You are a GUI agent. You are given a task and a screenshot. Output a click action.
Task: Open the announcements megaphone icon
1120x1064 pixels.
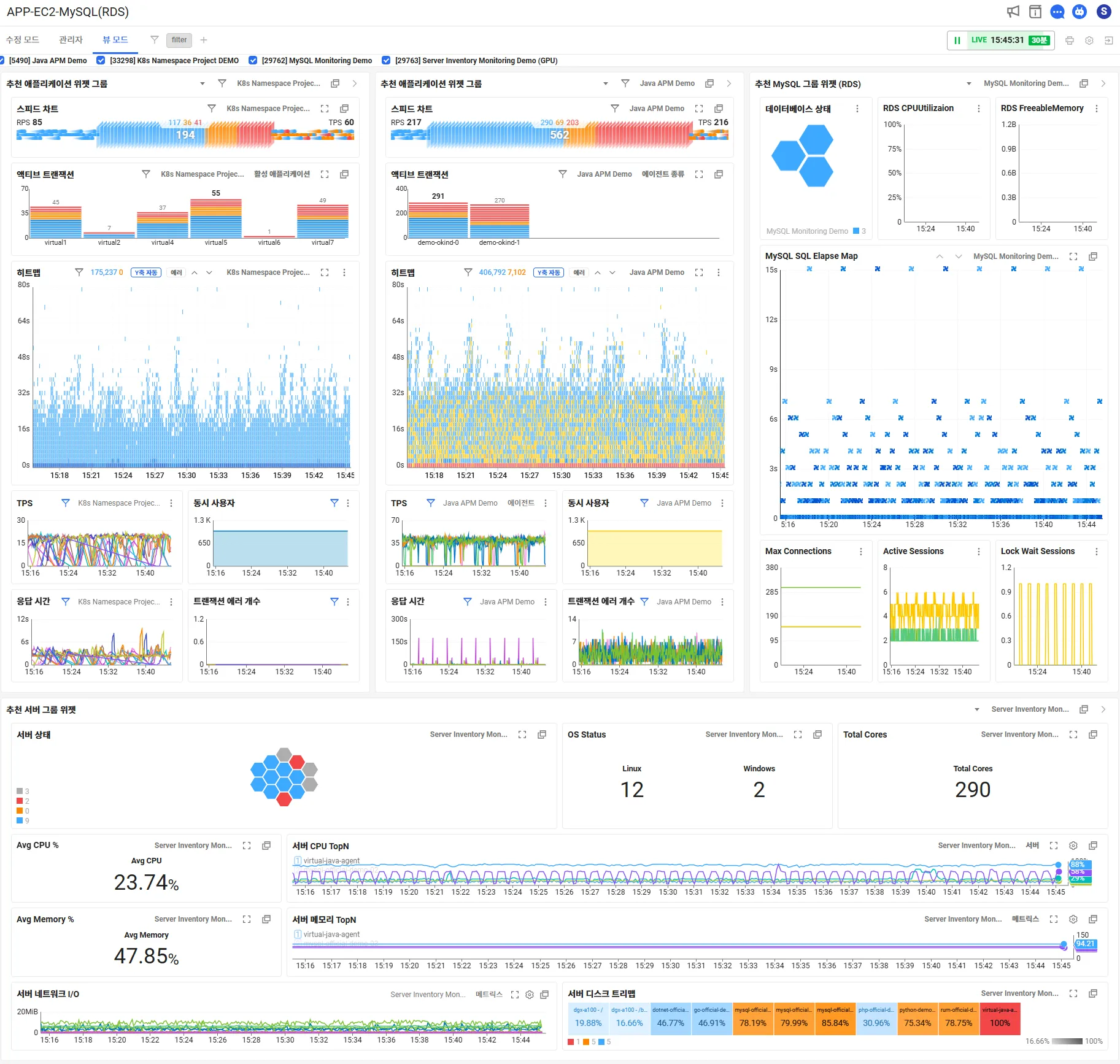[x=1013, y=12]
